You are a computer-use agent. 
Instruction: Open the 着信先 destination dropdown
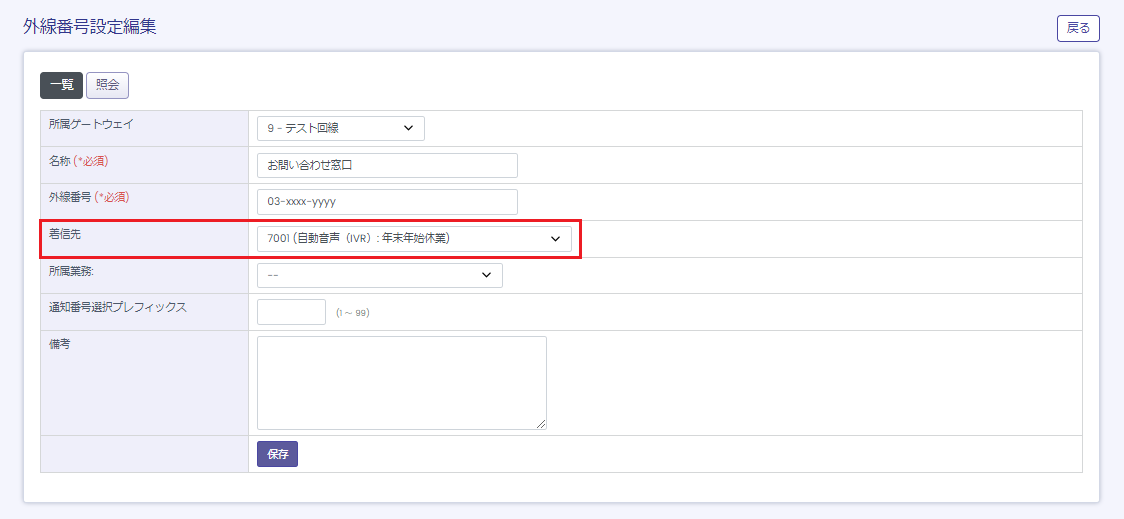pos(414,238)
